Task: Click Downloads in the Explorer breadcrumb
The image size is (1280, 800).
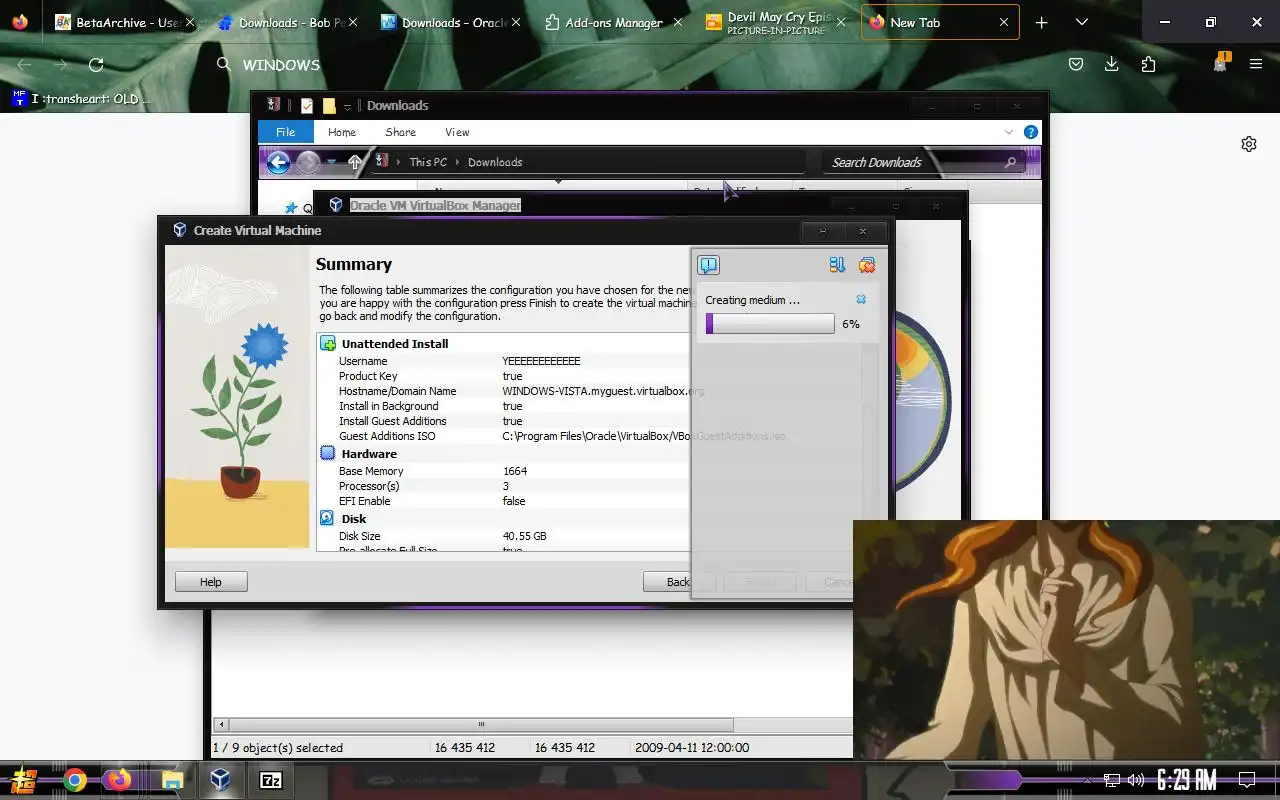Action: (495, 162)
